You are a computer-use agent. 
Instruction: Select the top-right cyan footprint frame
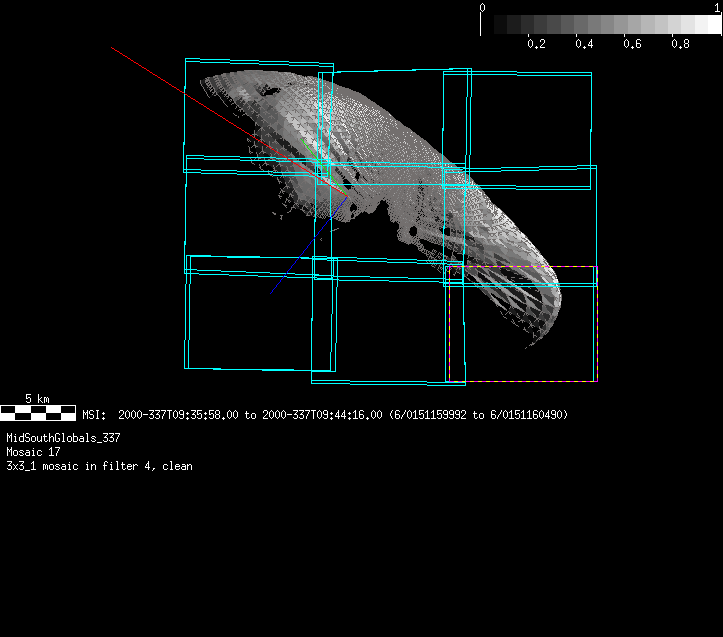[x=517, y=120]
